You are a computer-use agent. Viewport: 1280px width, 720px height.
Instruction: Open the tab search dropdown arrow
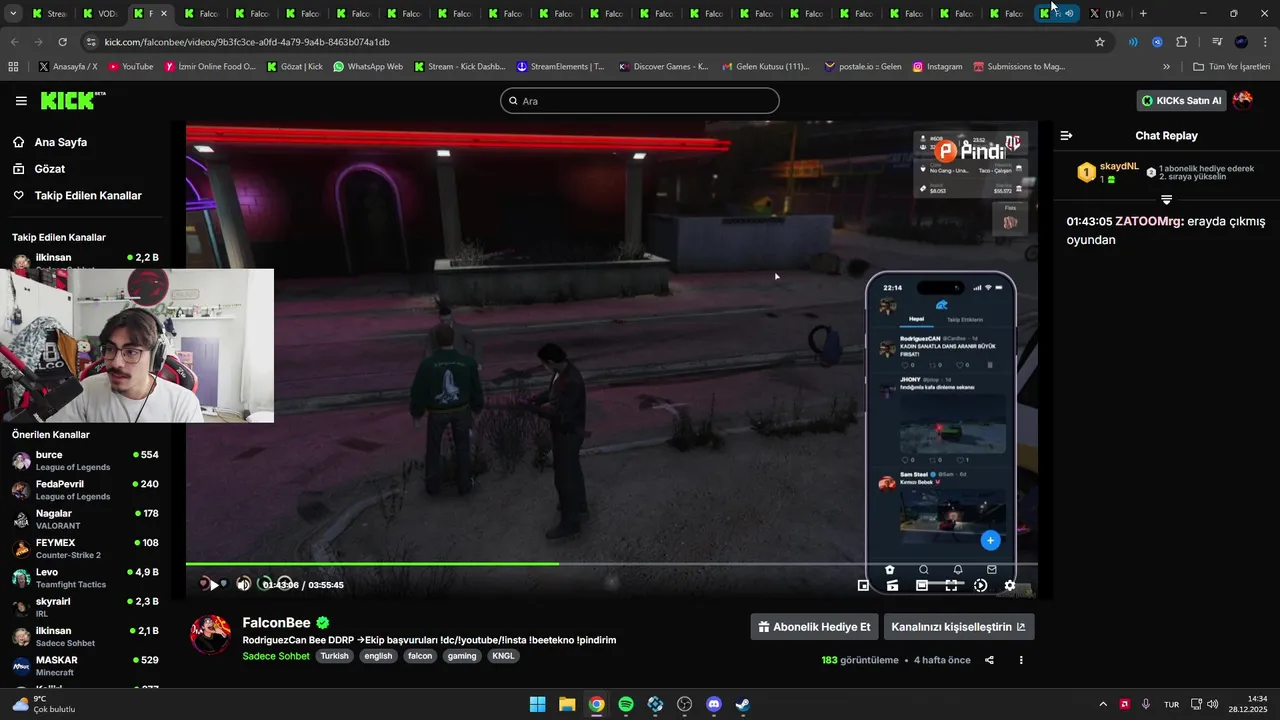[13, 14]
